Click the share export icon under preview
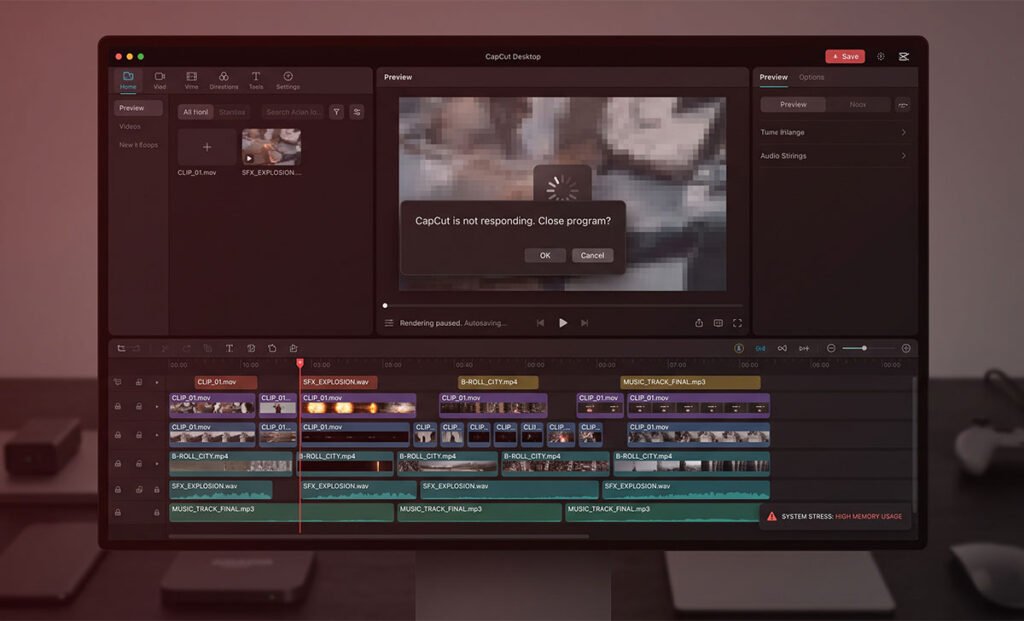Viewport: 1024px width, 621px height. [x=699, y=323]
